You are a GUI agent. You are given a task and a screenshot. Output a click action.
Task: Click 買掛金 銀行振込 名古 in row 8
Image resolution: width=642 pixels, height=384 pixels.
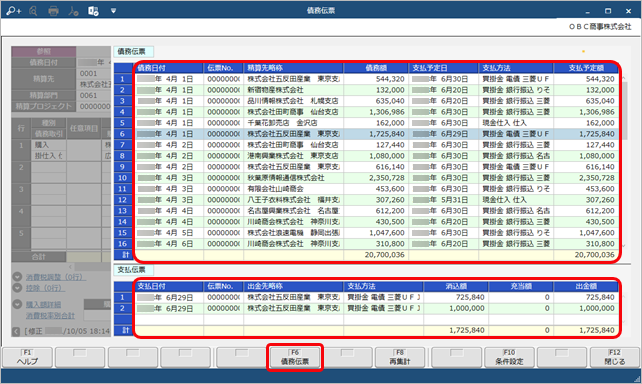coord(515,156)
